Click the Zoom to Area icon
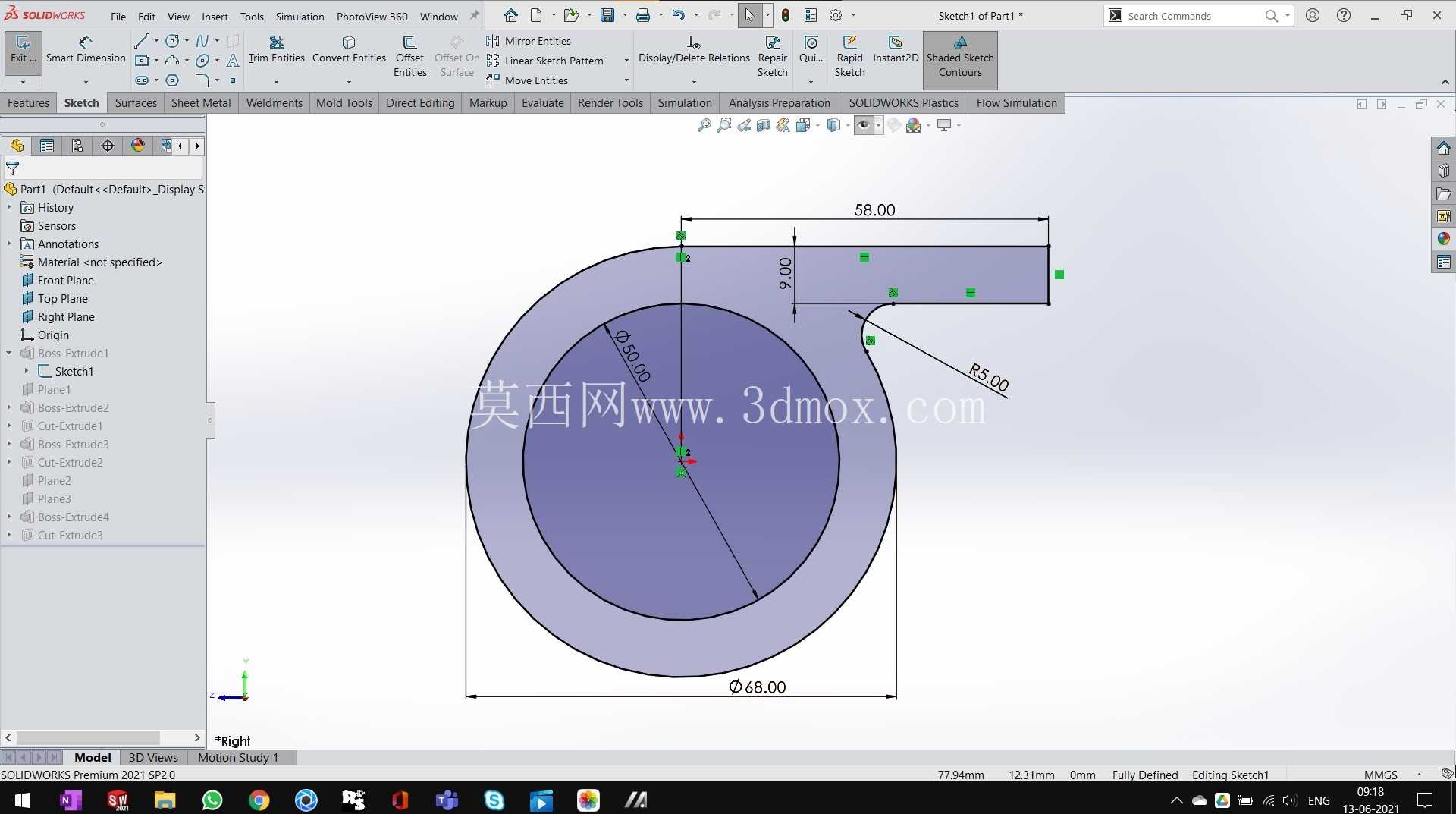 (x=724, y=125)
